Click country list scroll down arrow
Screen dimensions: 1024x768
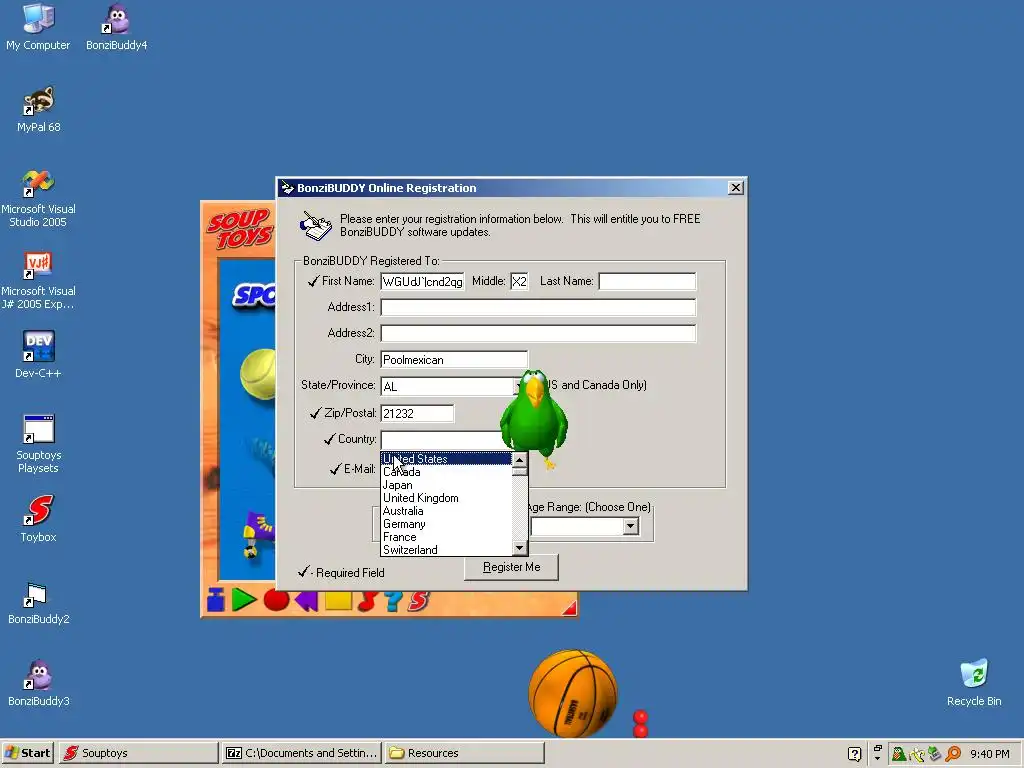(519, 548)
